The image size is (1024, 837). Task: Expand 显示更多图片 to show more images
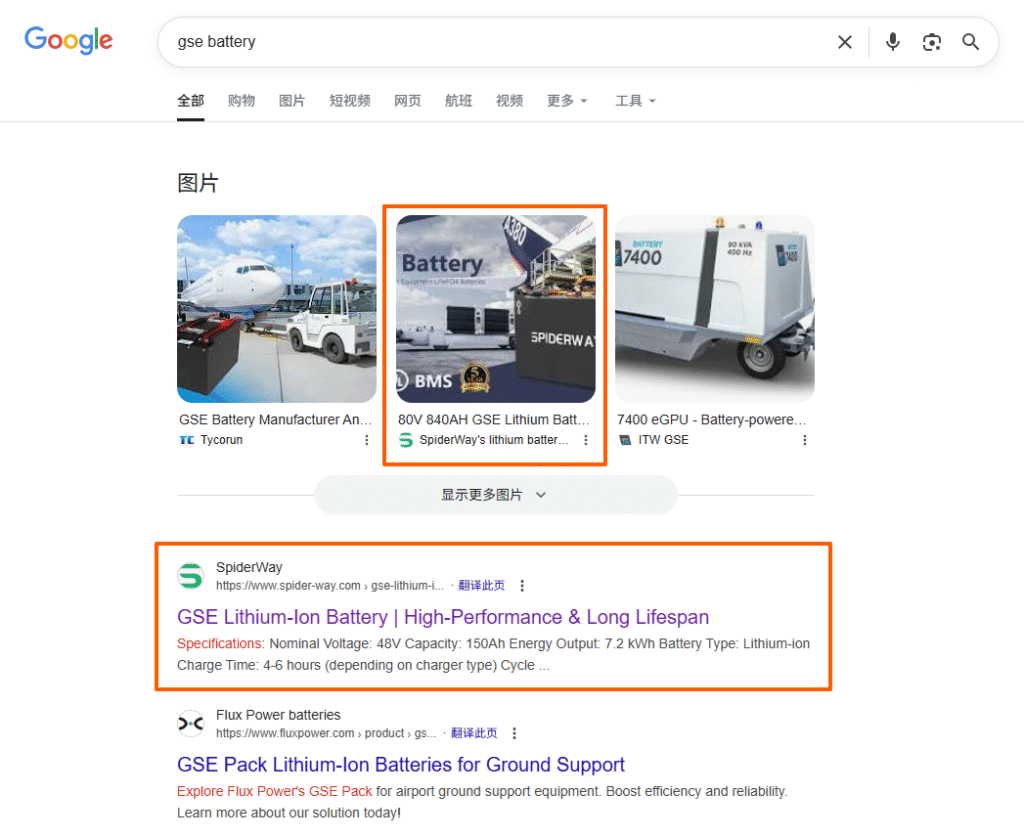click(495, 495)
